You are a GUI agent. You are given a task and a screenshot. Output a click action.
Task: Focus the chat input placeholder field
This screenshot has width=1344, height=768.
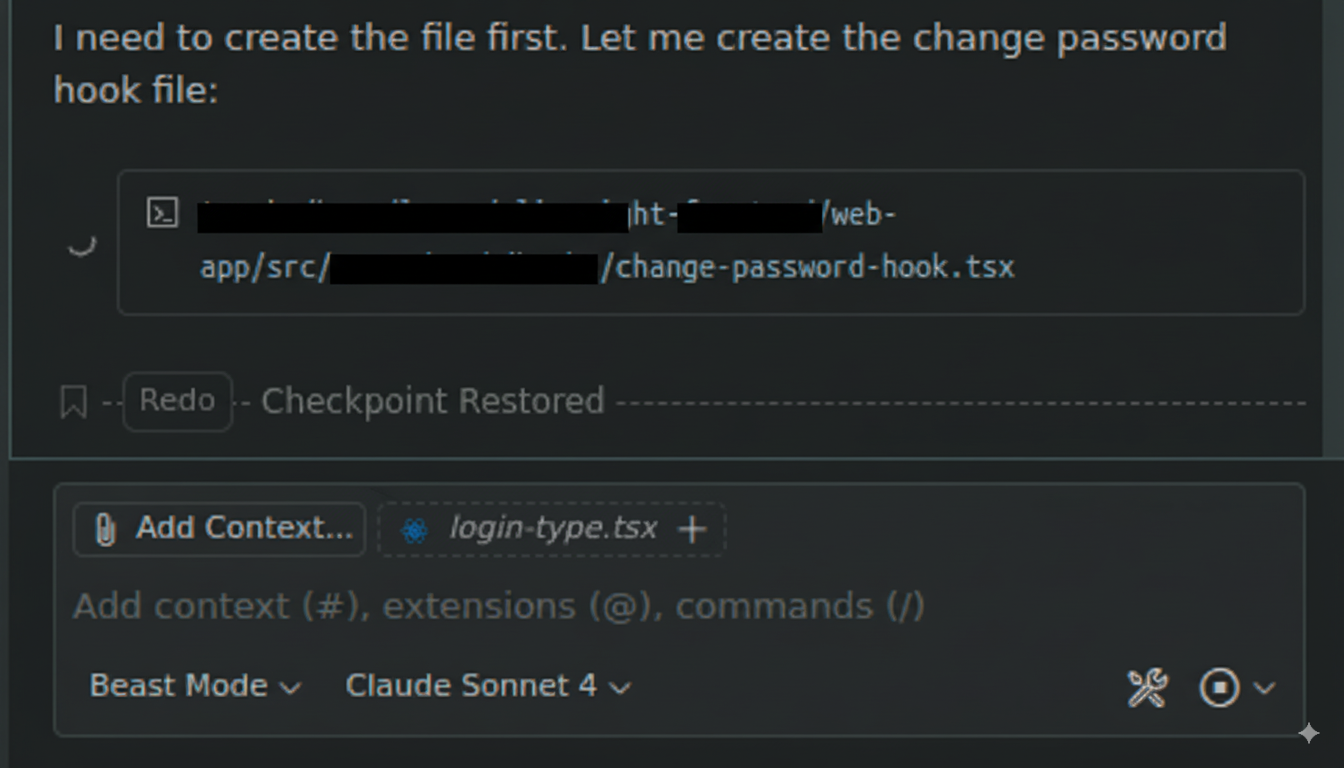click(500, 606)
